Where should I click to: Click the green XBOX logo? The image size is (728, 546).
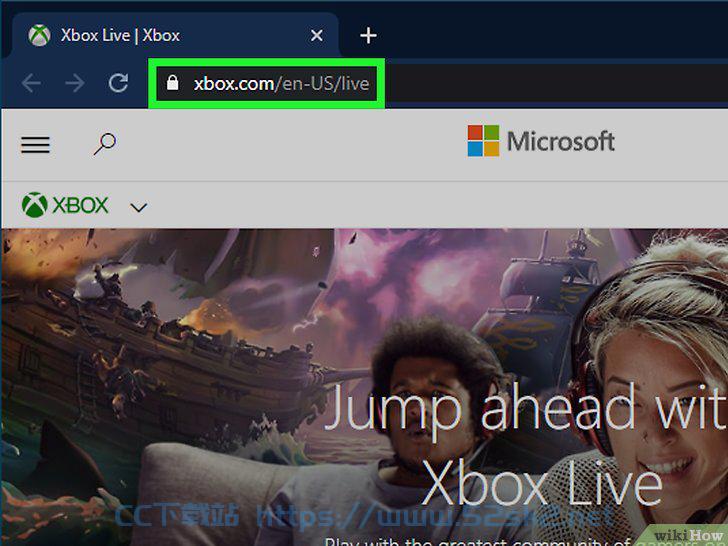tap(65, 205)
